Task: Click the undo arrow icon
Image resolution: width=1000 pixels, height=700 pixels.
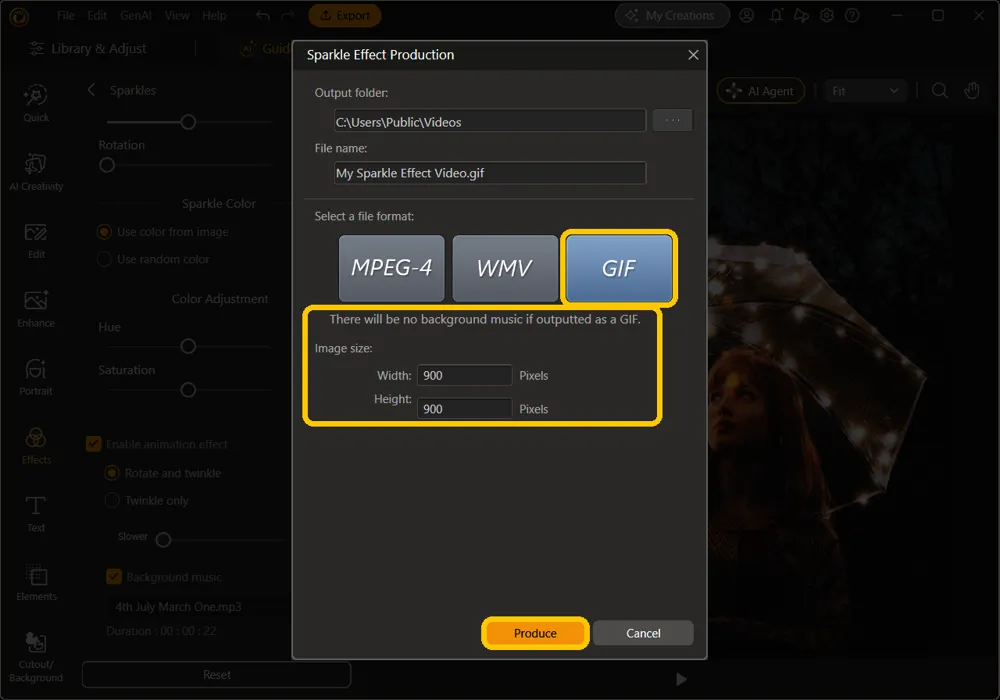Action: point(263,15)
